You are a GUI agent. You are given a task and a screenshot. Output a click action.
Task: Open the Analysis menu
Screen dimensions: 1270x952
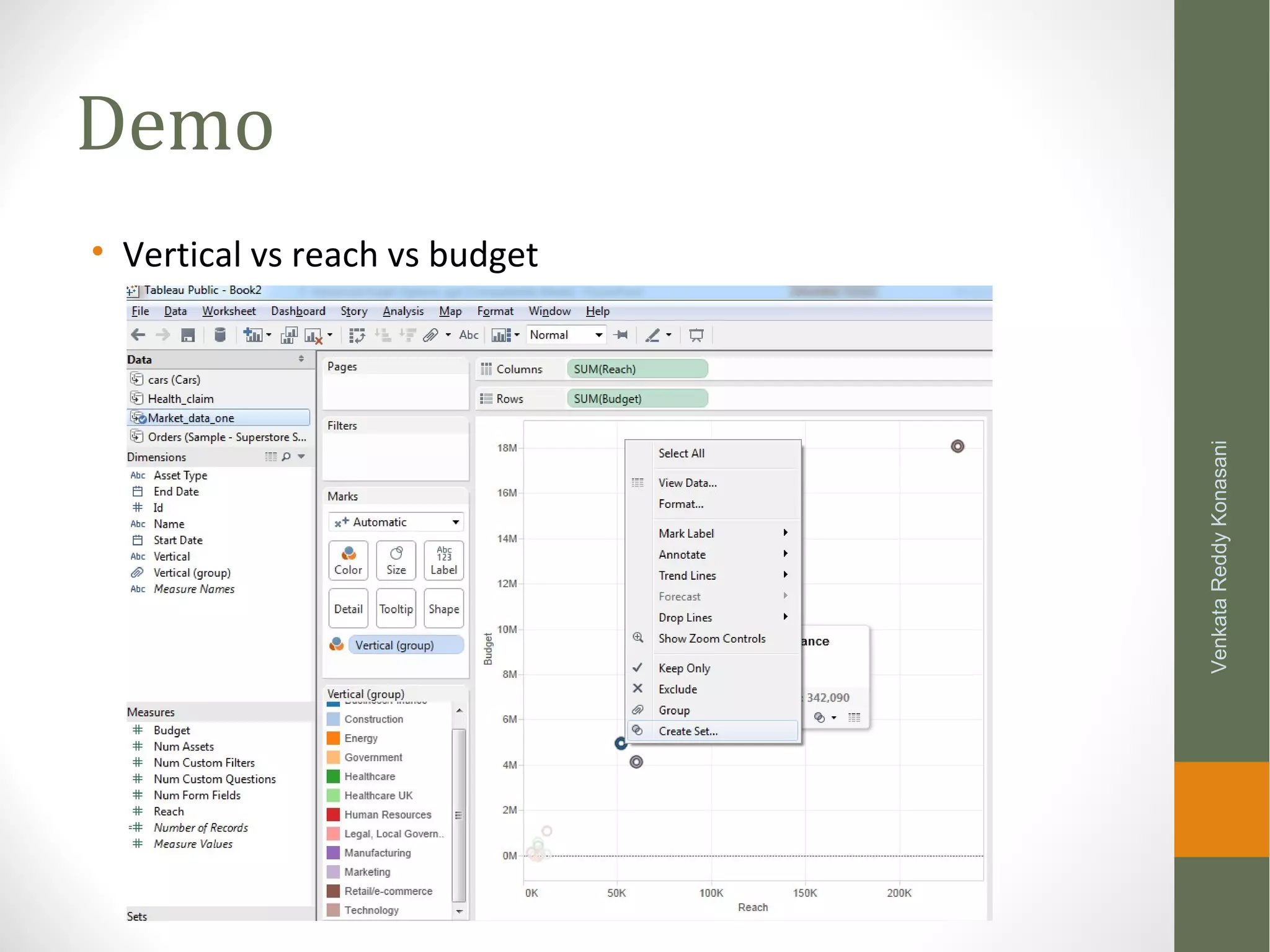pyautogui.click(x=403, y=311)
